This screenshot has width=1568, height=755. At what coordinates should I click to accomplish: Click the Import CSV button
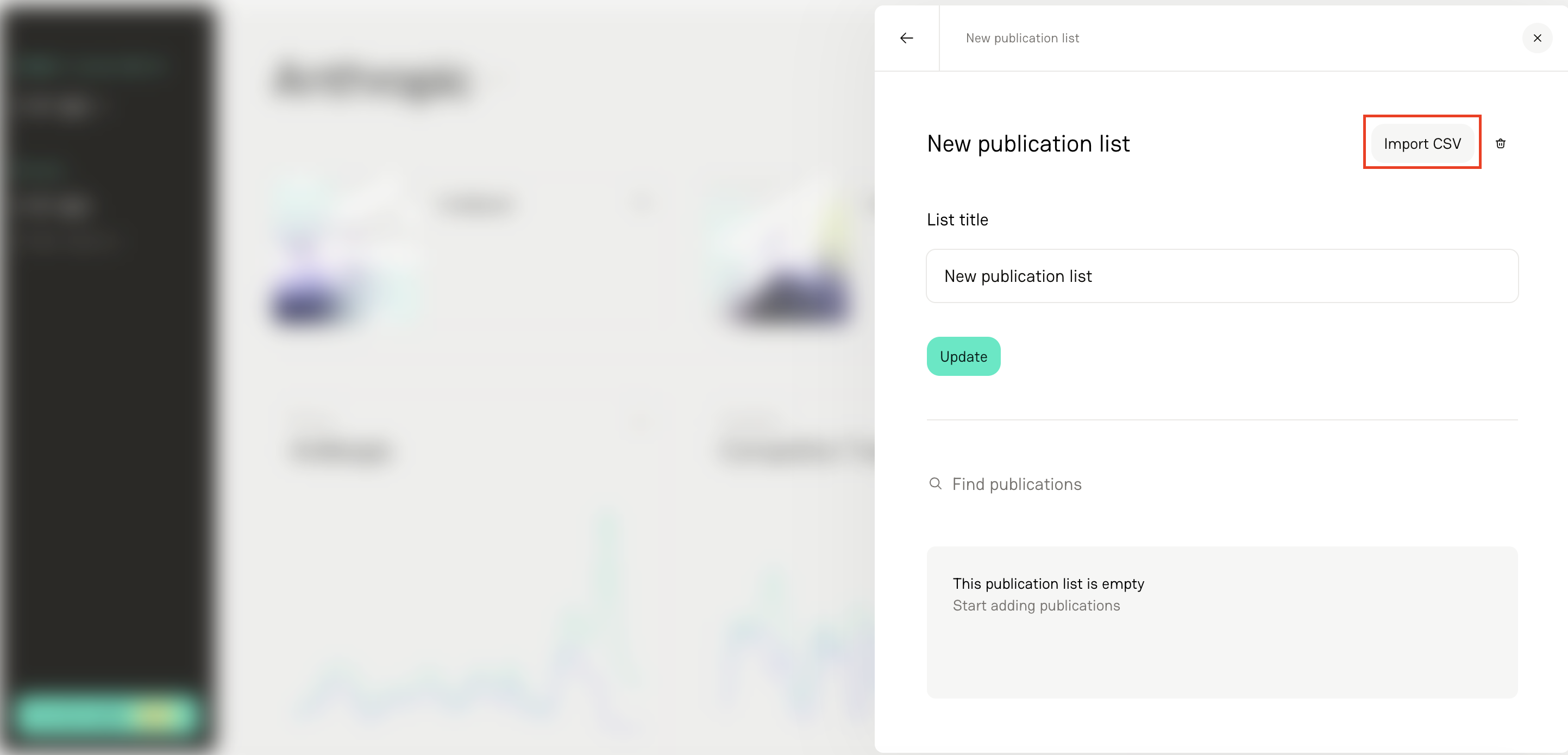[1422, 143]
